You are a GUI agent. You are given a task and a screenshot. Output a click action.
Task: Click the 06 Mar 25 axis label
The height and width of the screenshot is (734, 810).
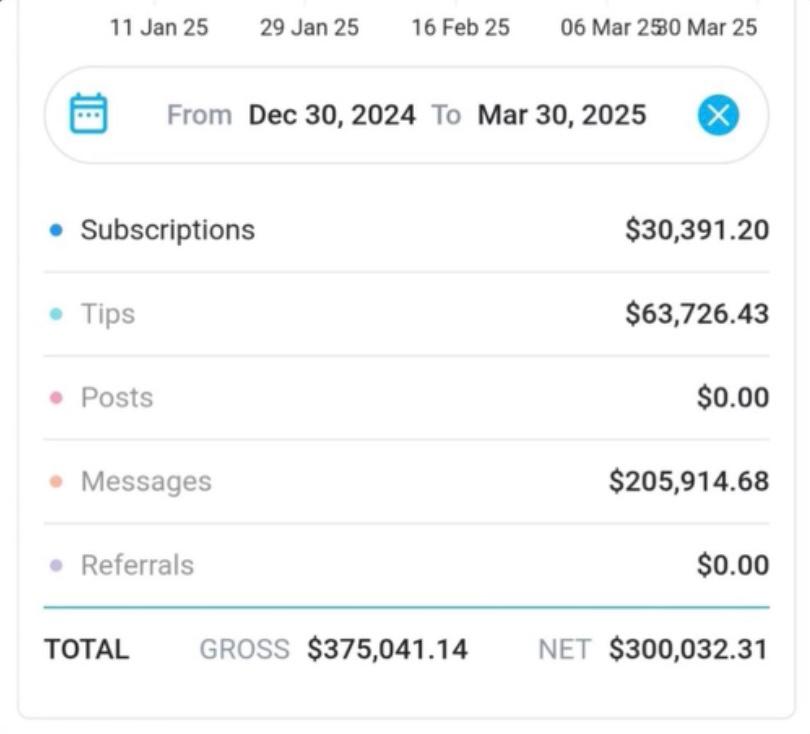605,27
